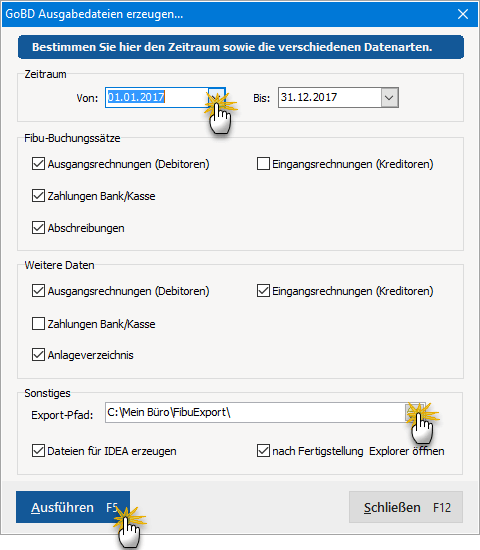Viewport: 480px width, 550px height.
Task: Toggle the Abschreibungen checkbox
Action: click(38, 228)
